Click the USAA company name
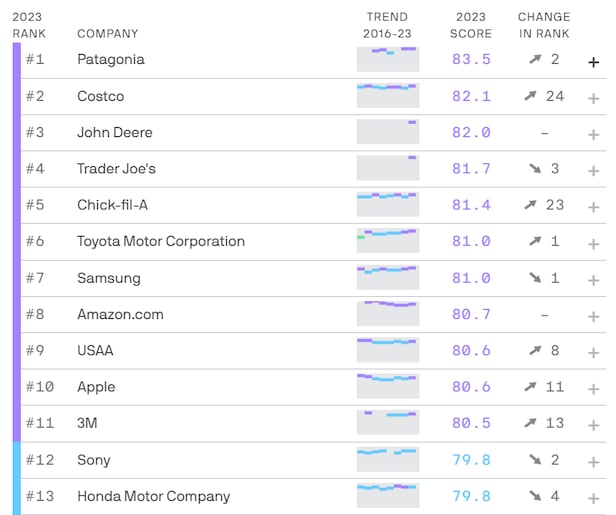 tap(96, 350)
